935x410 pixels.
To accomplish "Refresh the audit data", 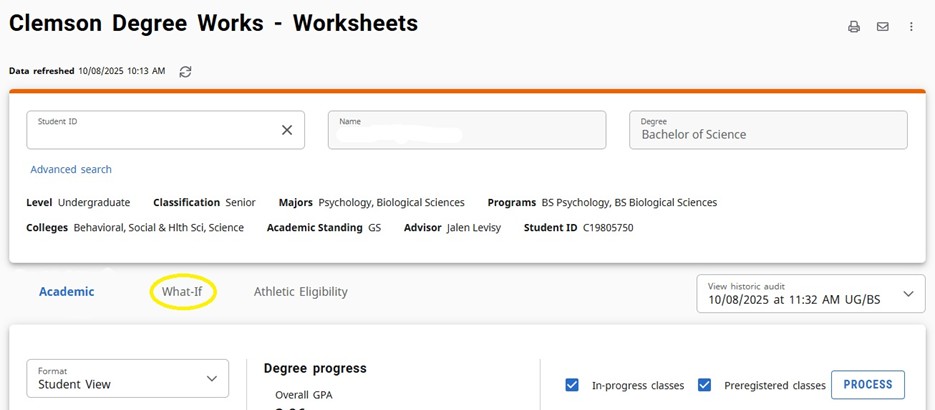I will [185, 72].
